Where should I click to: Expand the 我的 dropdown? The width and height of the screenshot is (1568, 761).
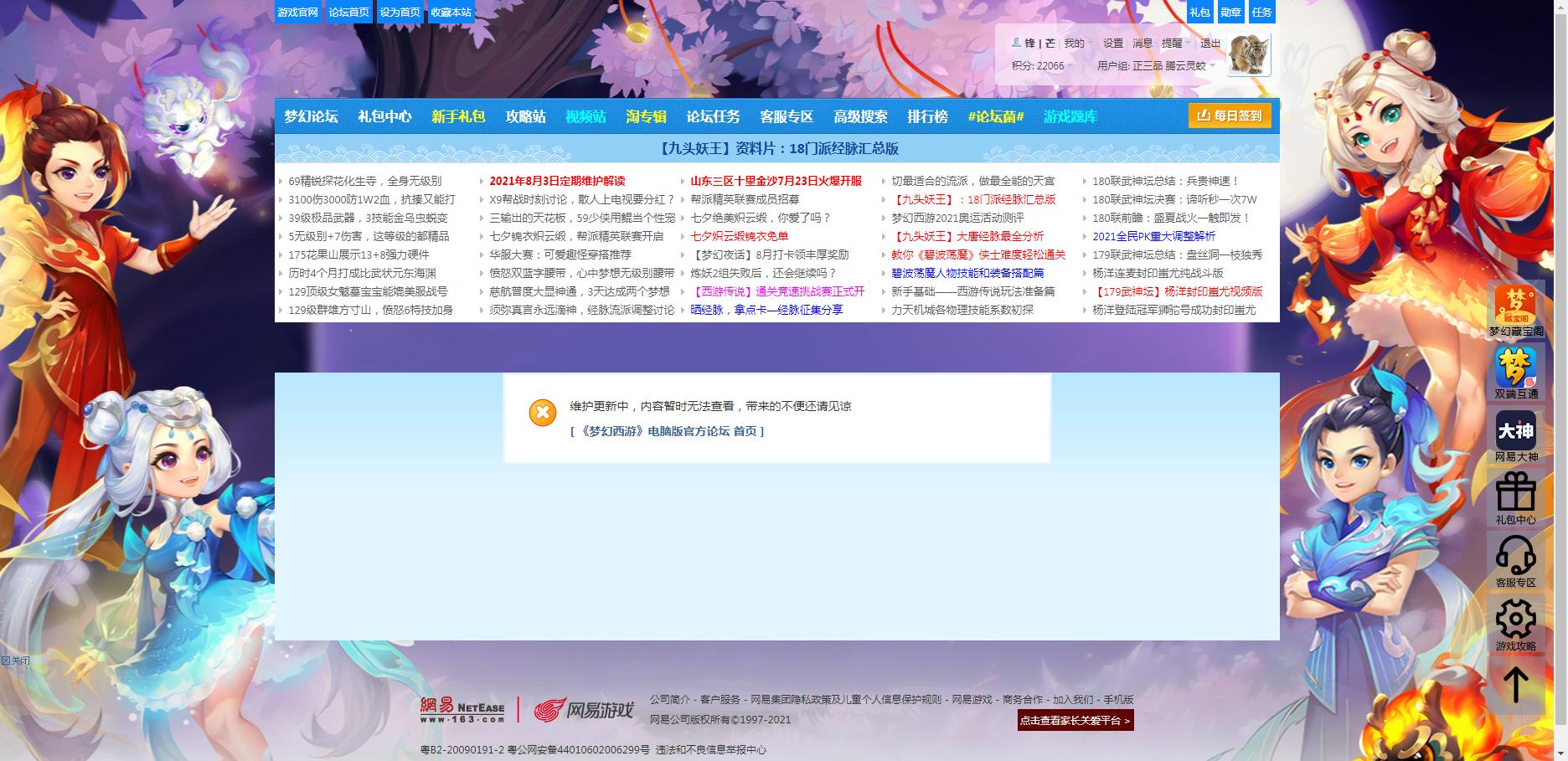pos(1077,44)
